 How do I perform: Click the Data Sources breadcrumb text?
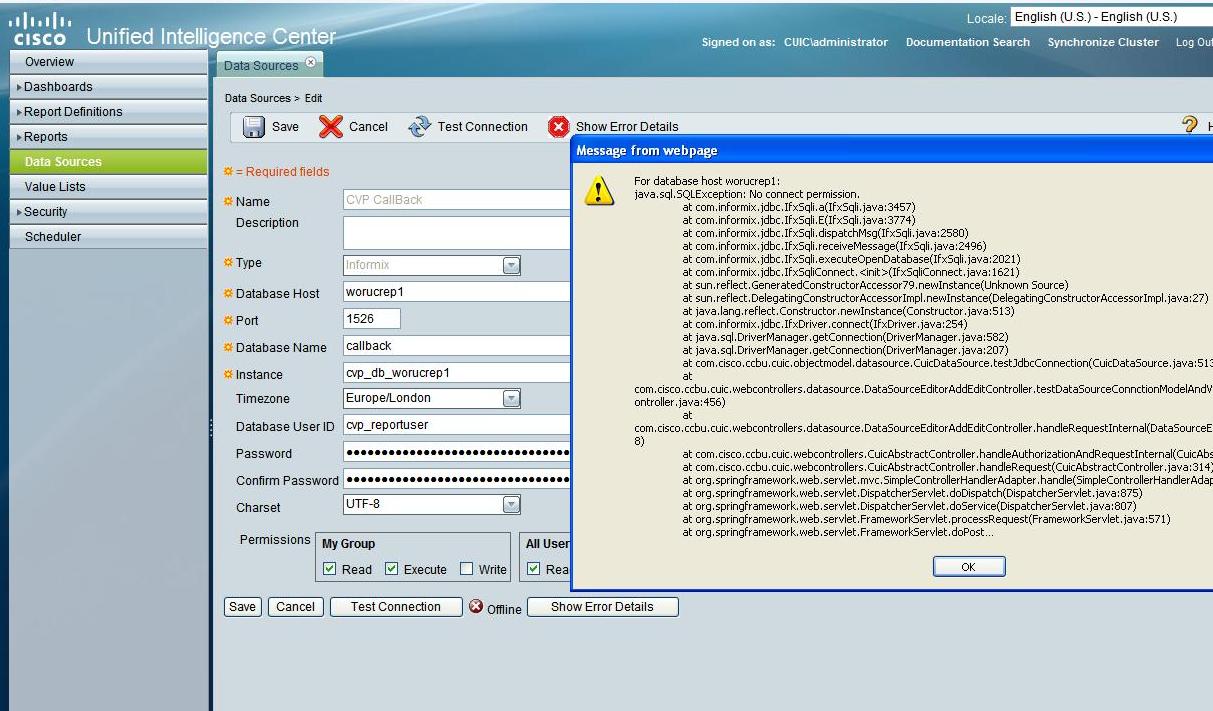(256, 98)
